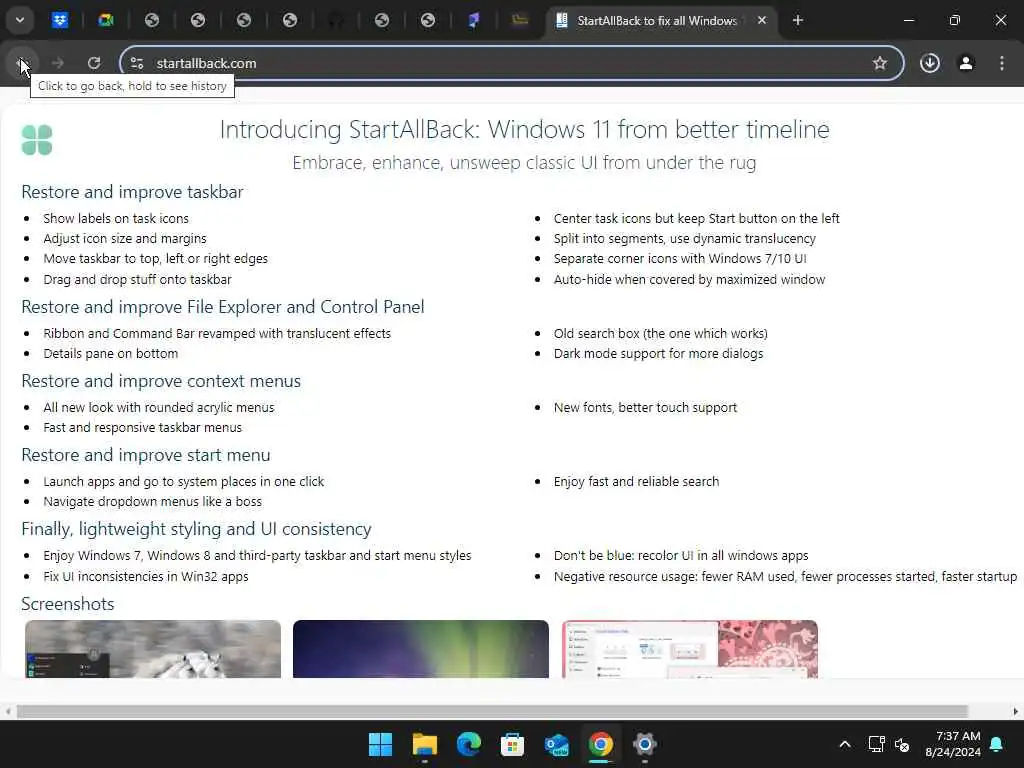The height and width of the screenshot is (768, 1024).
Task: Click the network status tray icon
Action: [x=876, y=744]
